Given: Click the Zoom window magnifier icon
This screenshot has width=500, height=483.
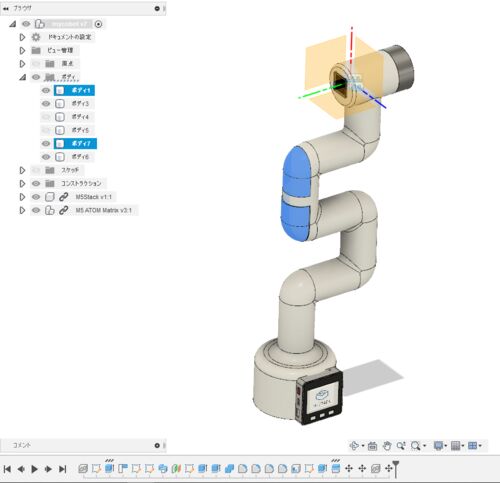Looking at the screenshot, I should [416, 446].
